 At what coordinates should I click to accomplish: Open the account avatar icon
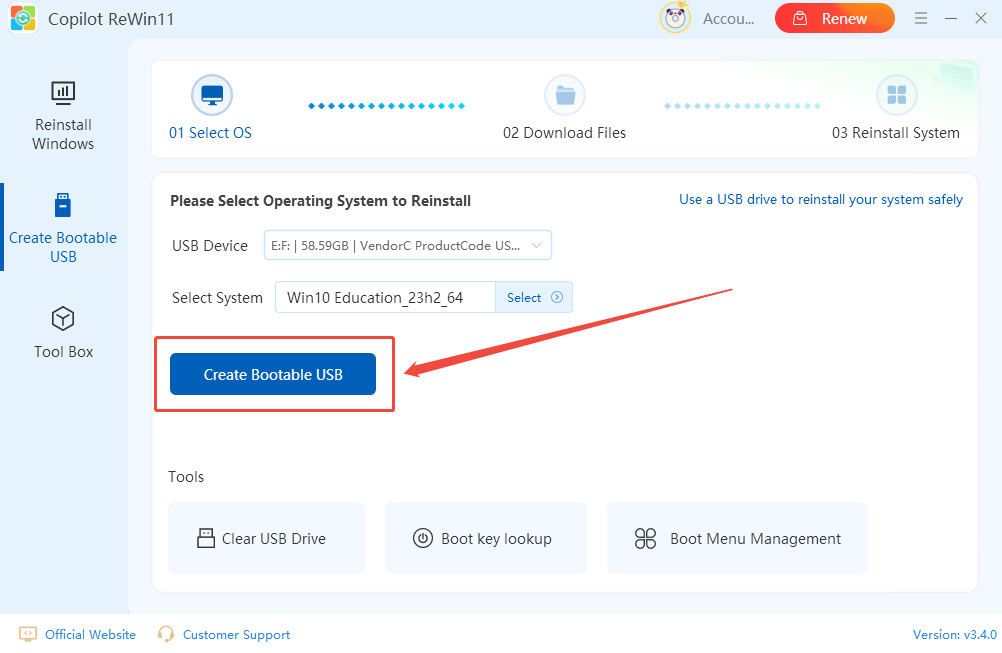[x=676, y=18]
